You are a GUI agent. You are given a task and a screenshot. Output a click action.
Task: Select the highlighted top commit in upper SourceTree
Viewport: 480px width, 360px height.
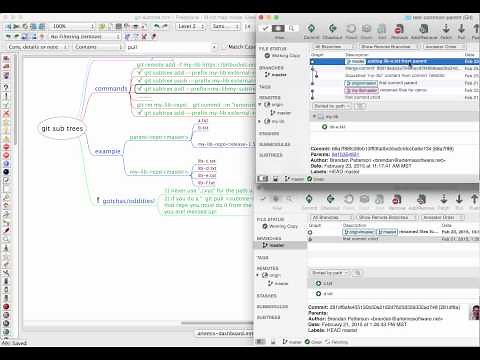[395, 61]
